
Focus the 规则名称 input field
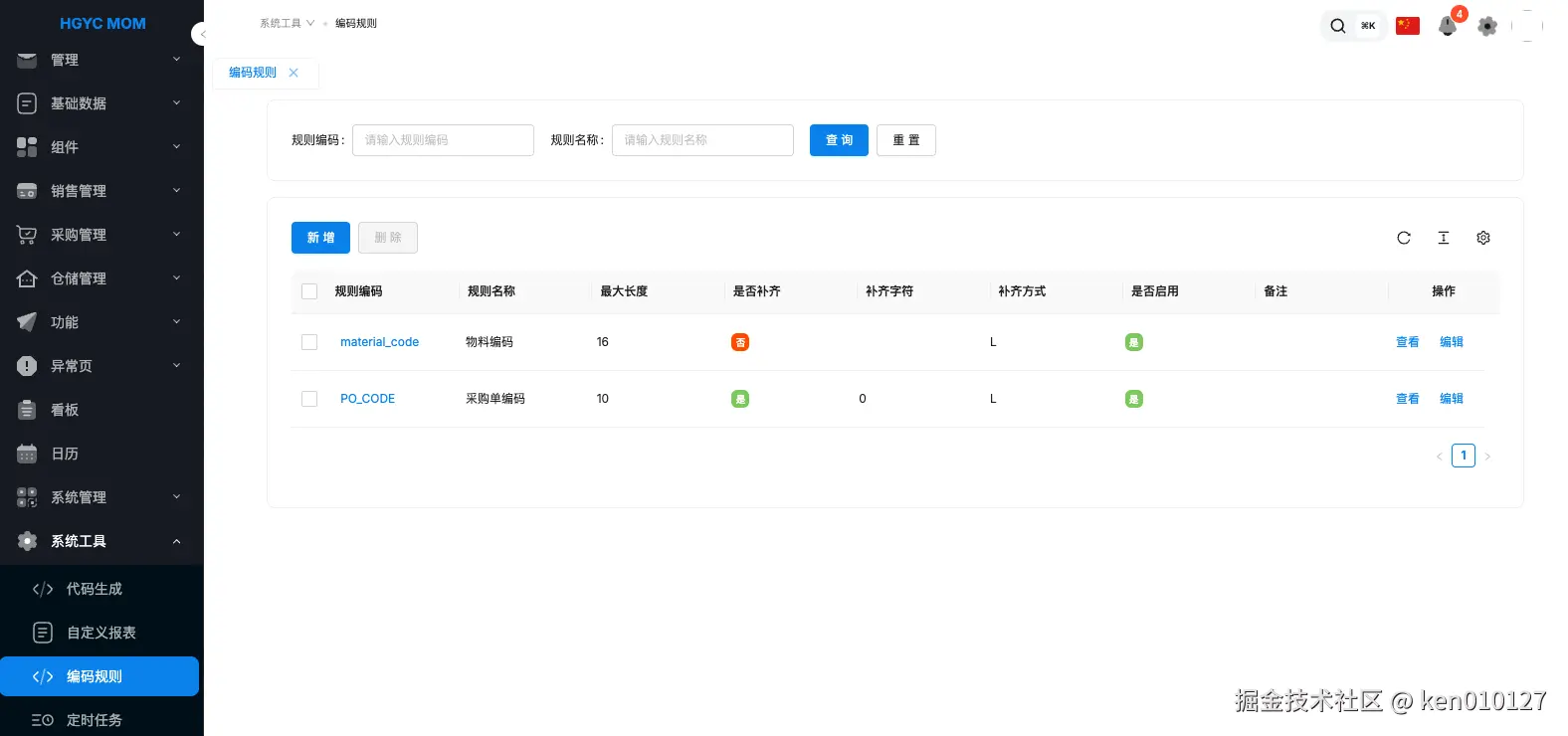pyautogui.click(x=702, y=140)
